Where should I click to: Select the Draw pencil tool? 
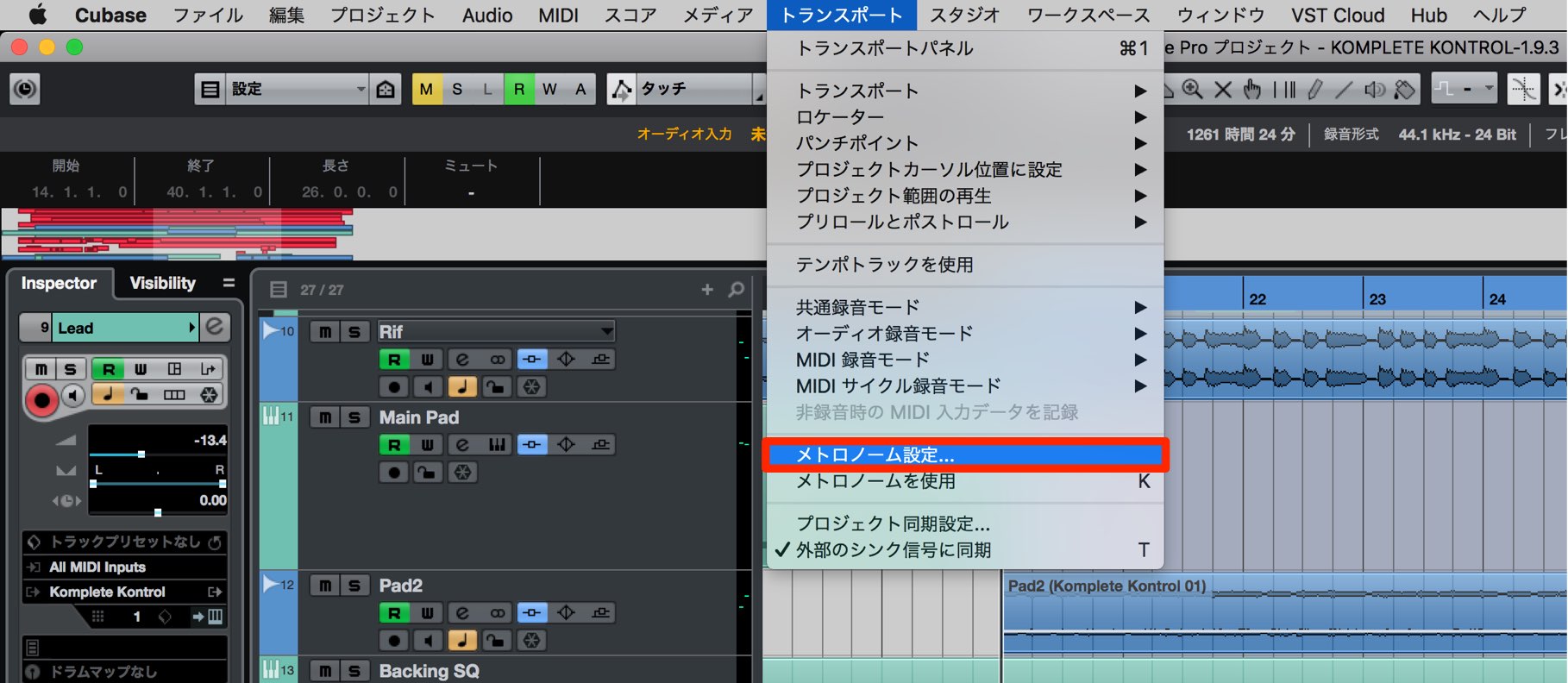(1314, 89)
